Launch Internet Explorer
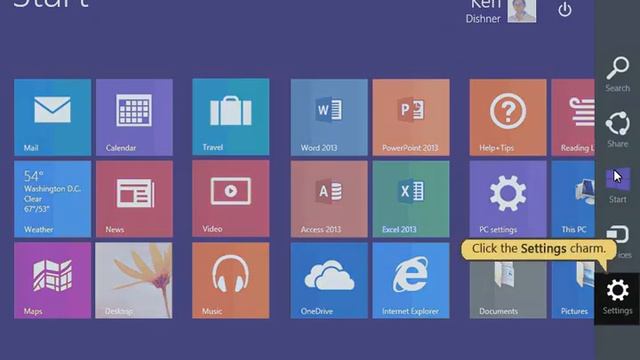 pos(411,281)
